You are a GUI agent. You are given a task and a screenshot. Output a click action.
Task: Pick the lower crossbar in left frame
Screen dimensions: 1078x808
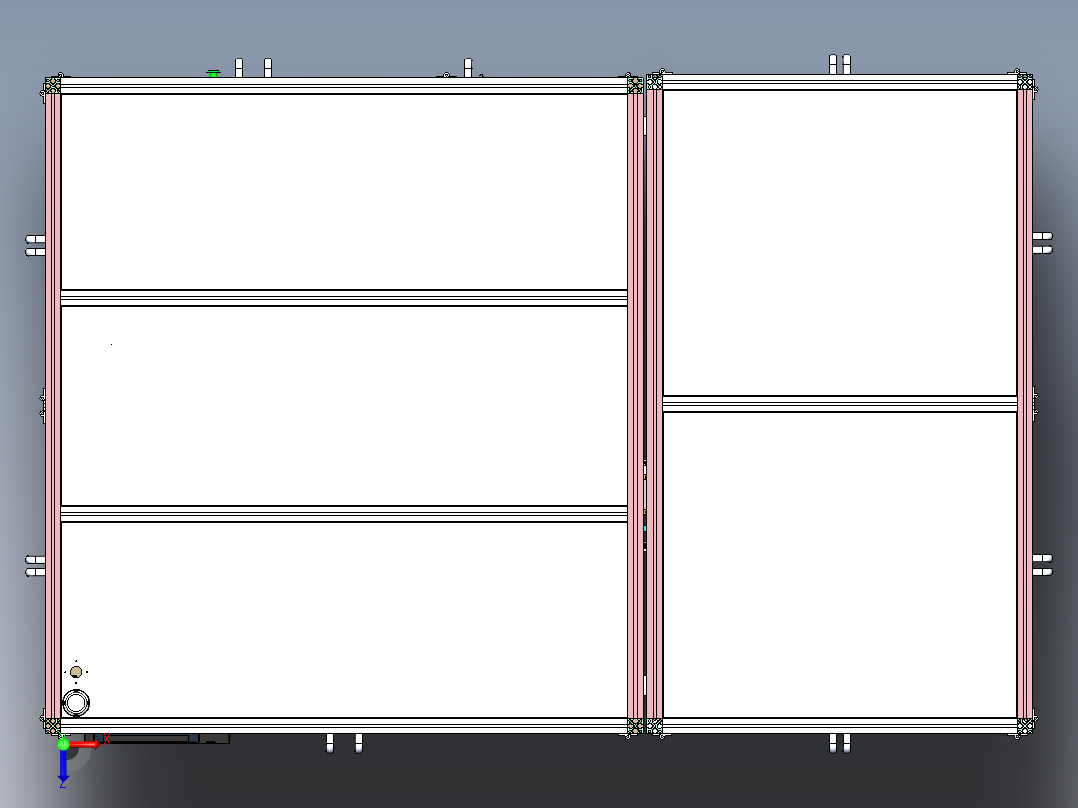344,514
